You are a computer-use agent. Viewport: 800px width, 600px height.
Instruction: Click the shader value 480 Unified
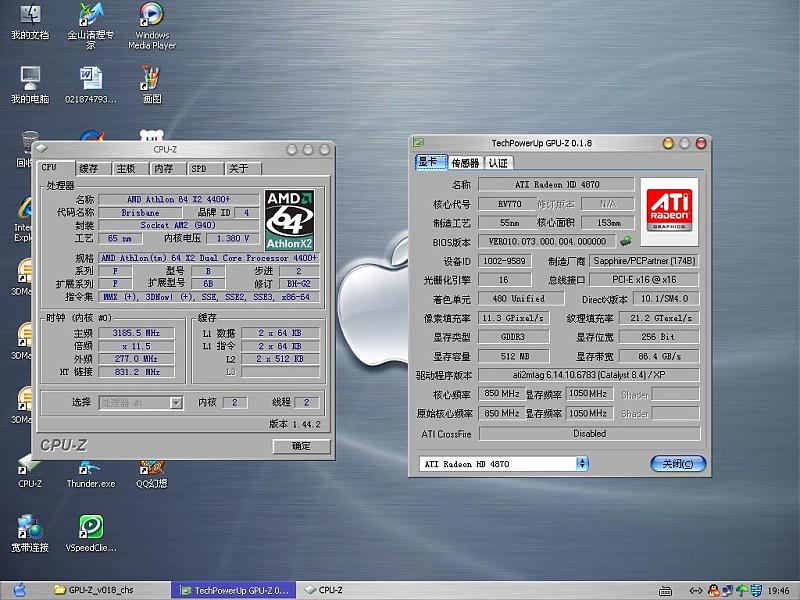[x=521, y=298]
